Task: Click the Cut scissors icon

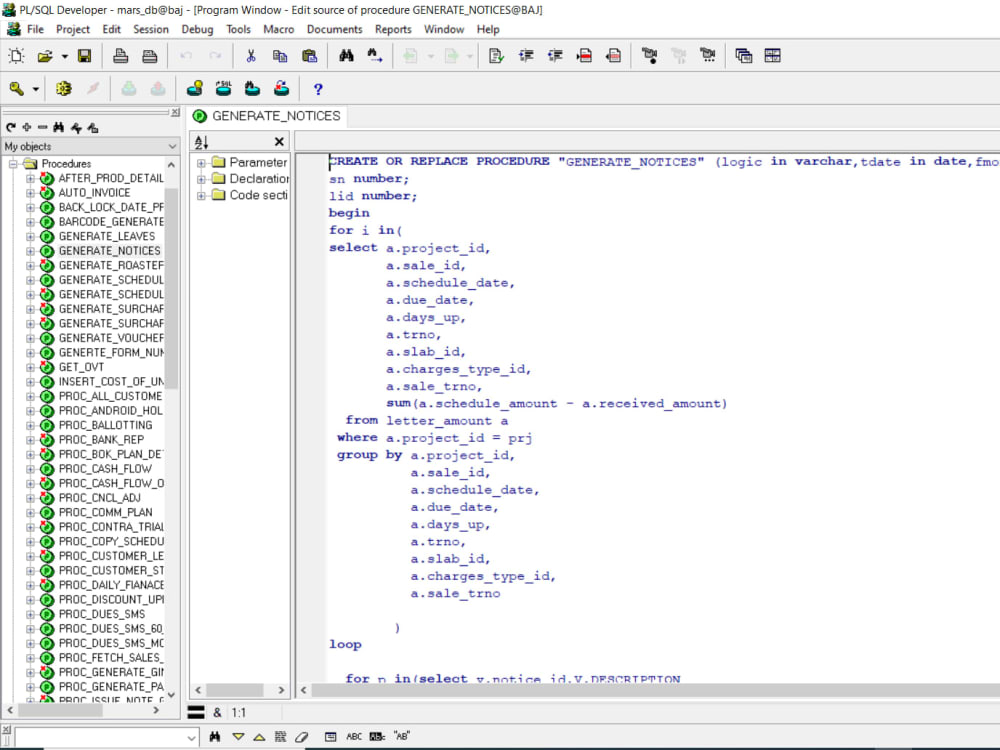Action: click(251, 56)
